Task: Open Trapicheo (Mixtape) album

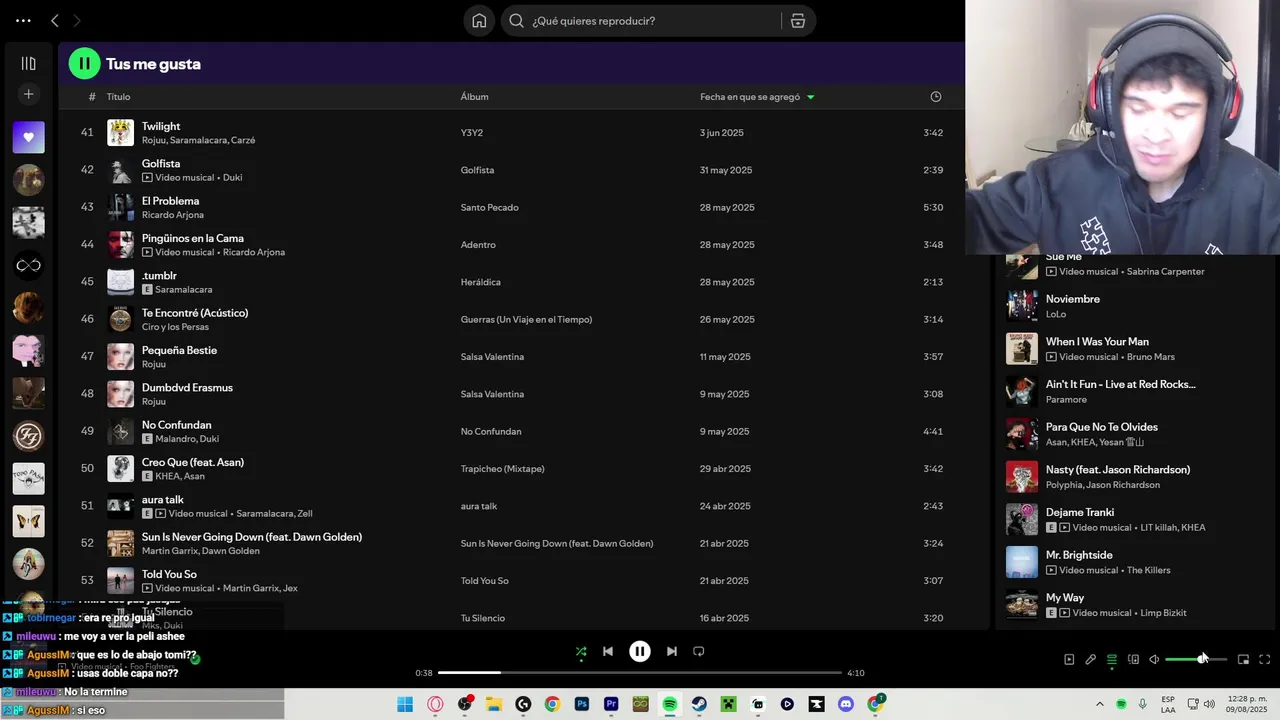Action: click(x=502, y=469)
